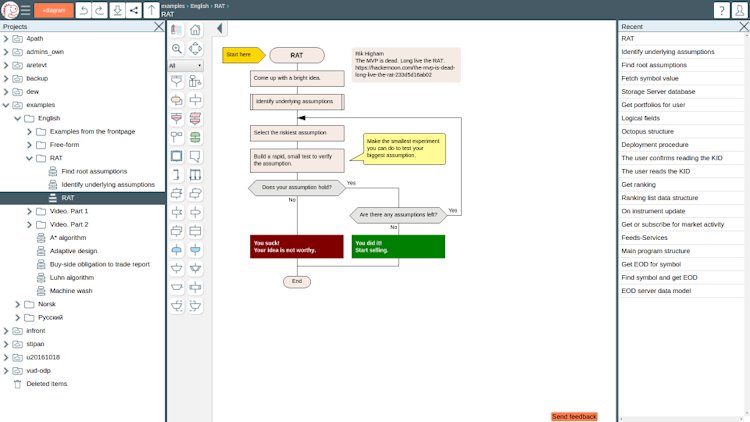Expand the 4path project
This screenshot has height=422, width=750.
coord(6,39)
